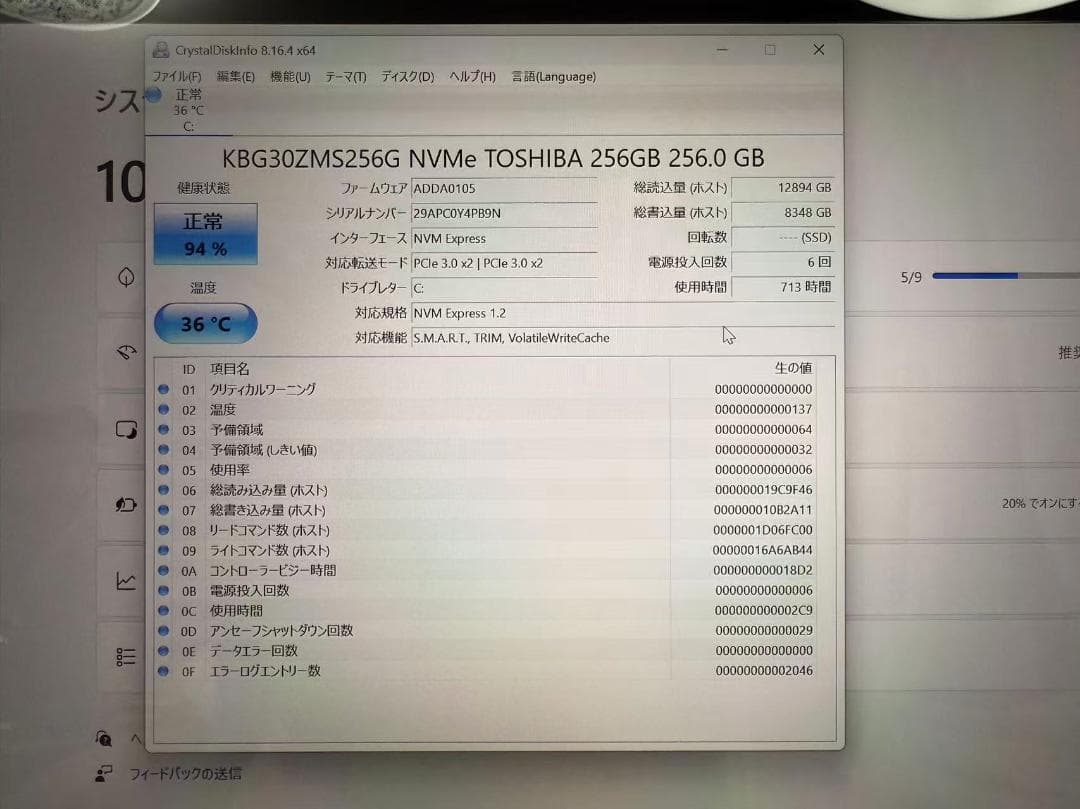This screenshot has height=809, width=1080.
Task: Click the blue status dot beside クリティカルワーニング
Action: (163, 389)
